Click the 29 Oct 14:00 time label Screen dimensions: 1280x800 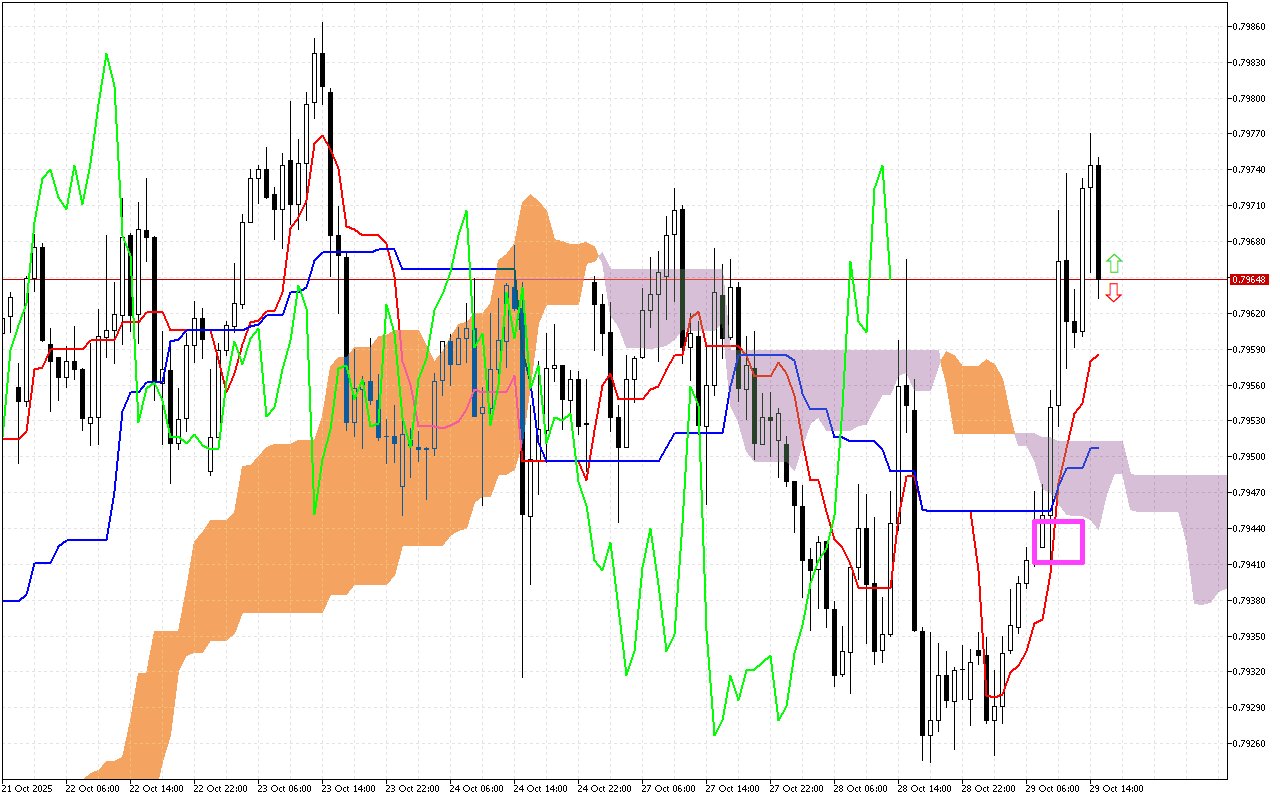1118,788
